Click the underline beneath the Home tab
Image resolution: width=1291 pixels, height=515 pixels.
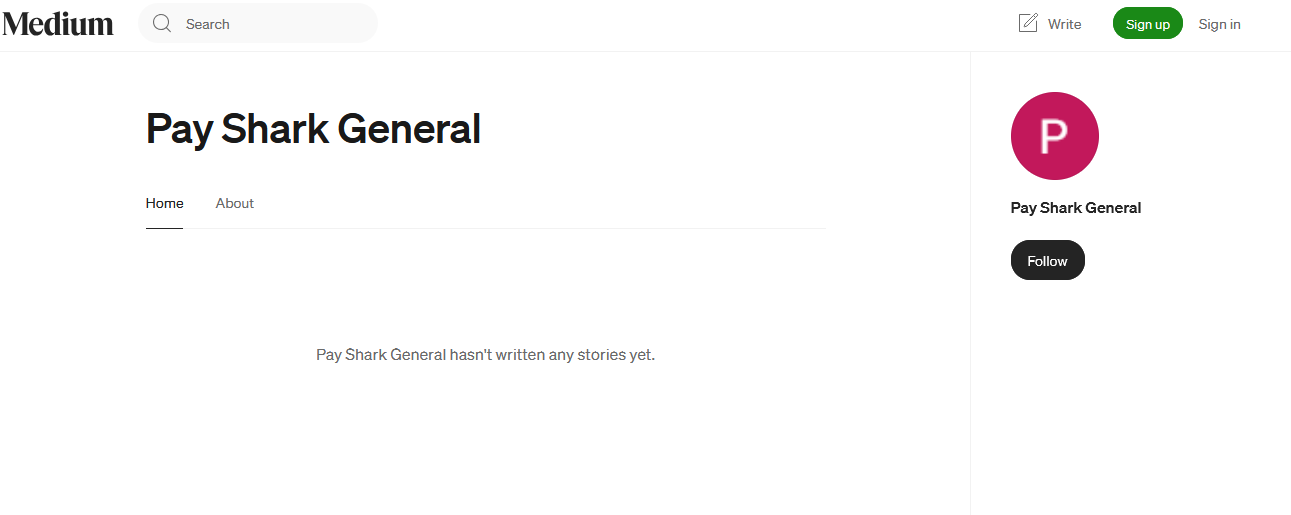(x=165, y=228)
